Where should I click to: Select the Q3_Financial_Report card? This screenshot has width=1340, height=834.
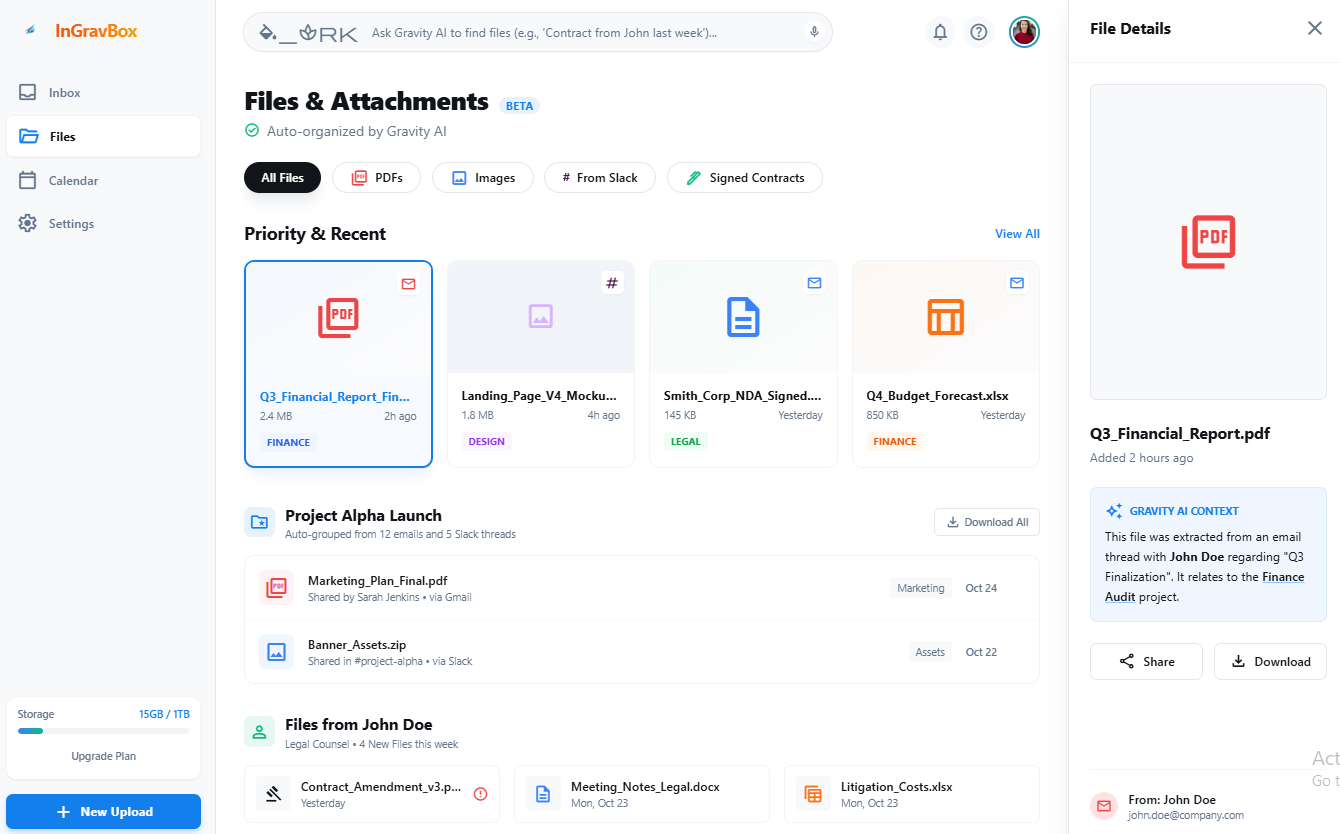[338, 364]
